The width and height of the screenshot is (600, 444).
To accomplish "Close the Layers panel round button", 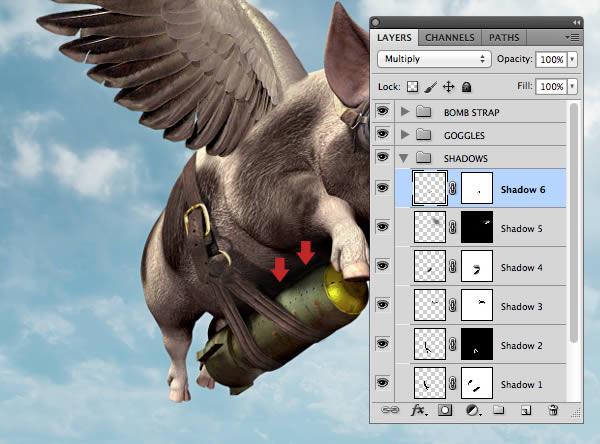I will point(376,23).
